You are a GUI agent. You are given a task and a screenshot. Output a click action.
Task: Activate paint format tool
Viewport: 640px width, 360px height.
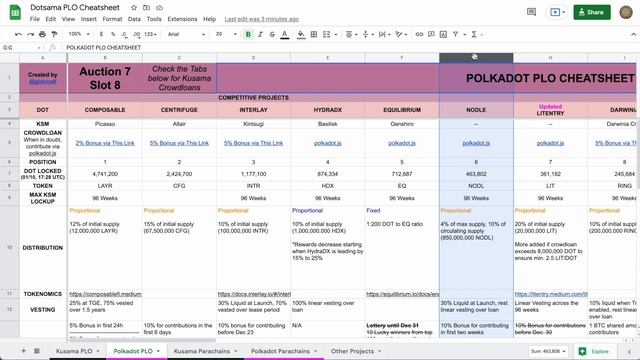[x=54, y=35]
